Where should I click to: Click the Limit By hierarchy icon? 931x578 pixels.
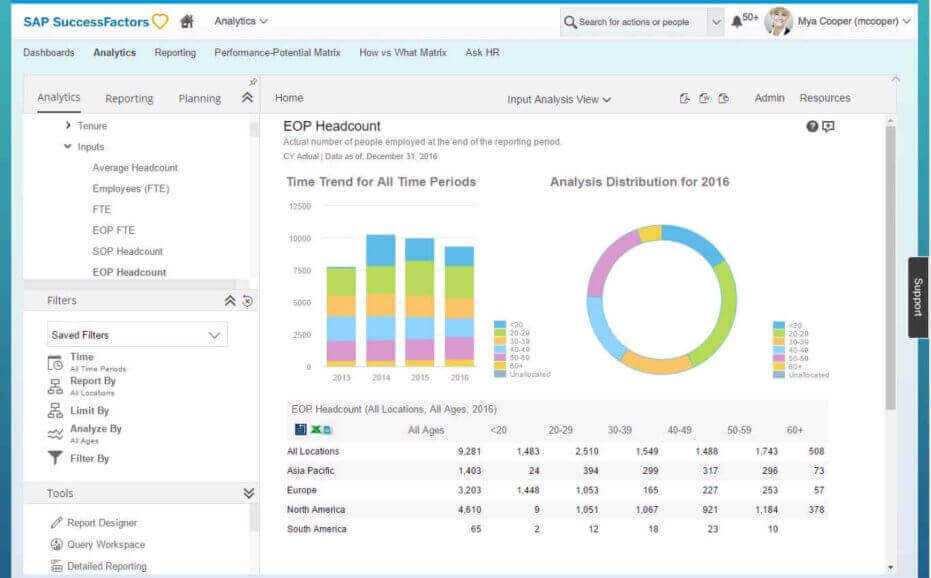pos(55,410)
